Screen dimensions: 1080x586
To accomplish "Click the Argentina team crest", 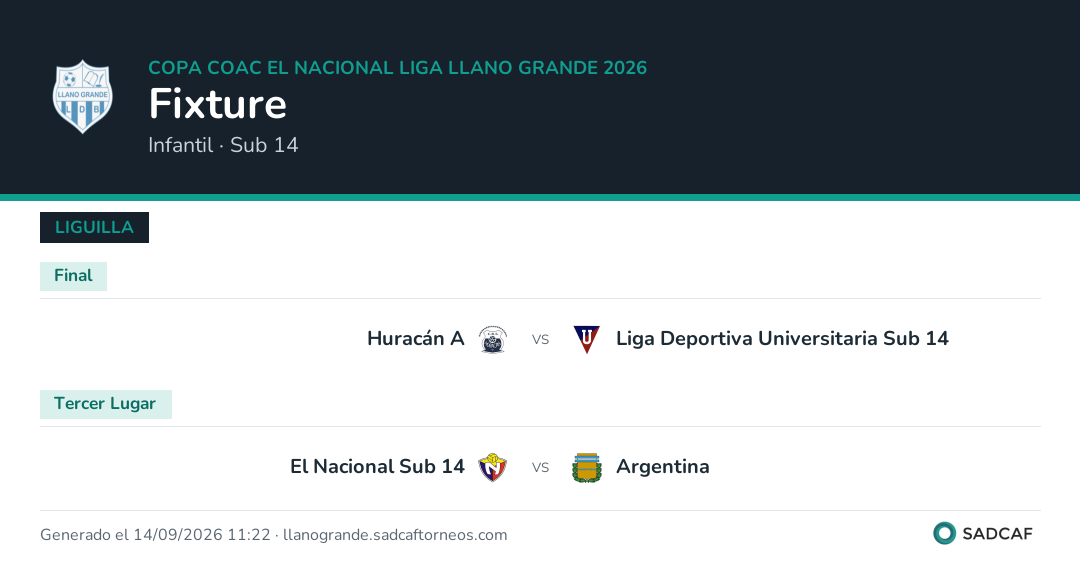I will (587, 468).
